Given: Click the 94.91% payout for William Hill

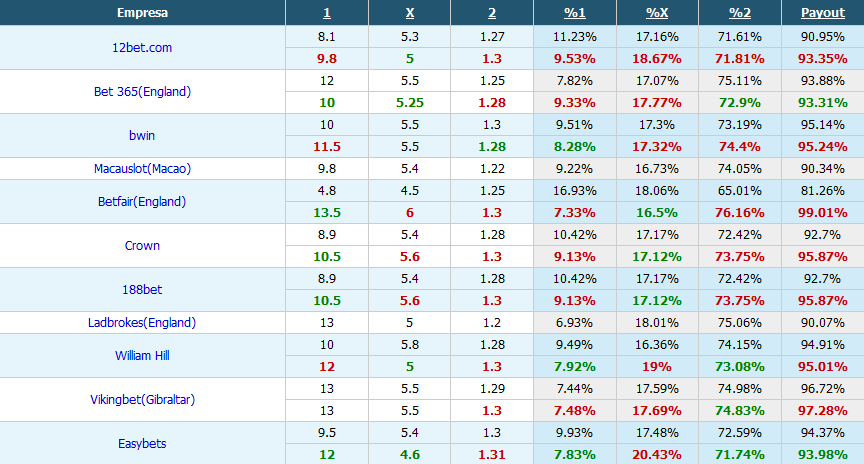Looking at the screenshot, I should click(823, 345).
